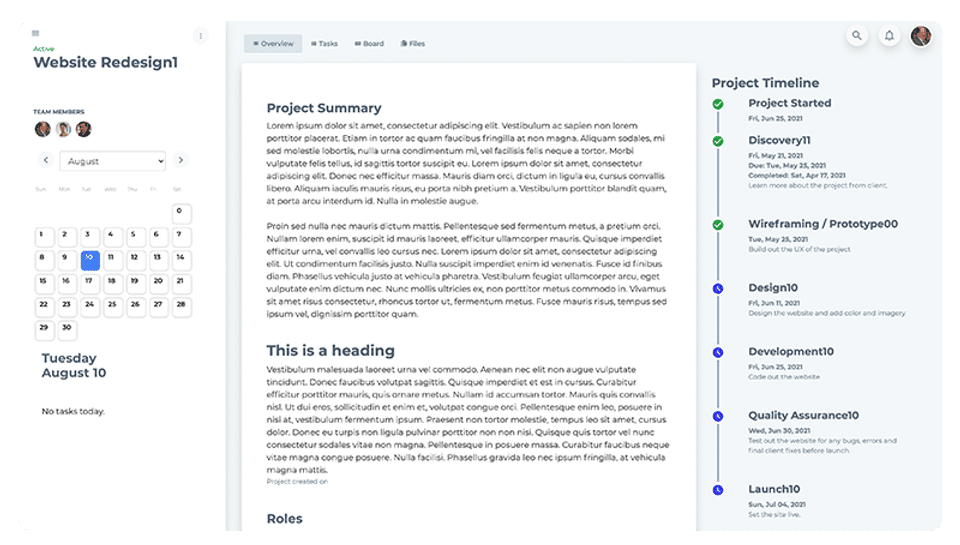Select day 30 in the calendar

[66, 329]
